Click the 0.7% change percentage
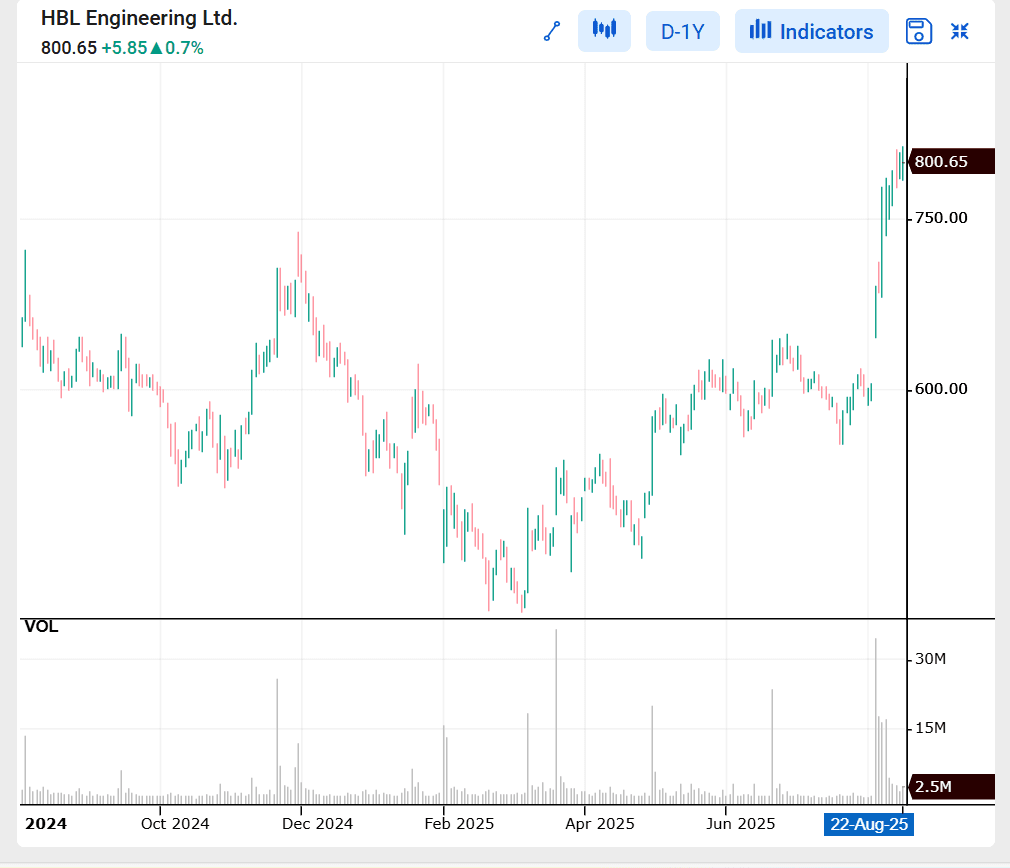Screen dimensions: 1010x868 click(x=184, y=48)
